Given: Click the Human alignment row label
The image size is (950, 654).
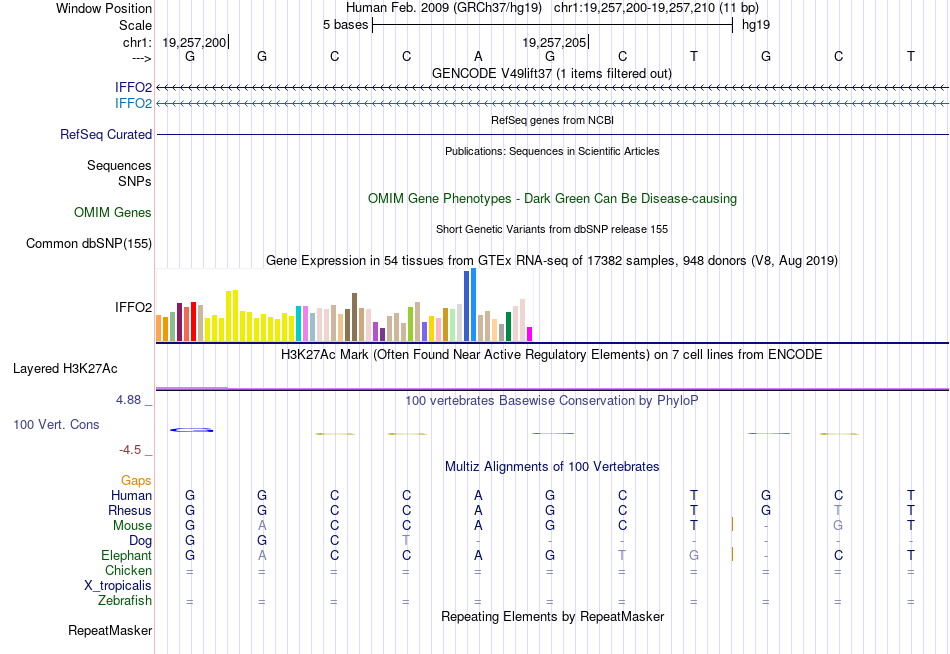Looking at the screenshot, I should tap(131, 496).
